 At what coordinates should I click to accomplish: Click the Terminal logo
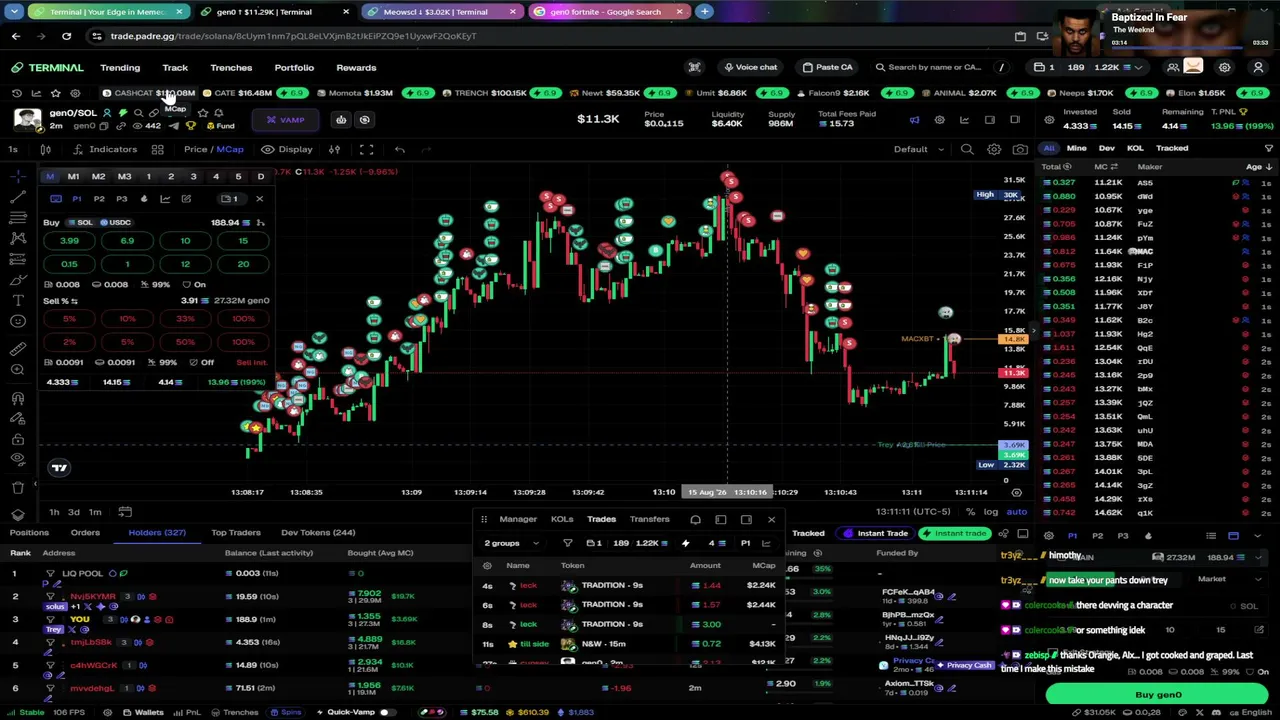click(48, 67)
